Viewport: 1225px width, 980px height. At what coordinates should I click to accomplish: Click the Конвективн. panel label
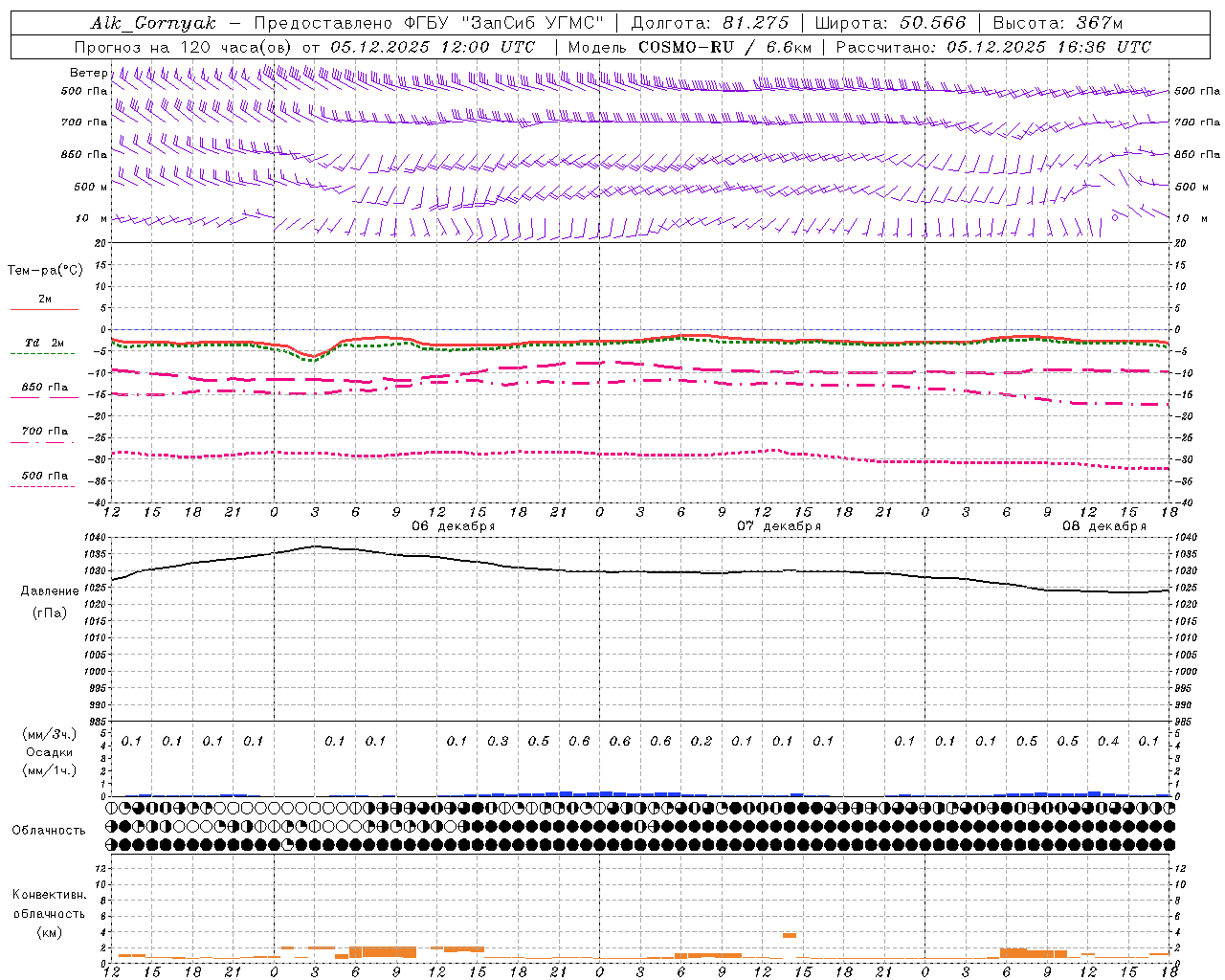pos(49,895)
